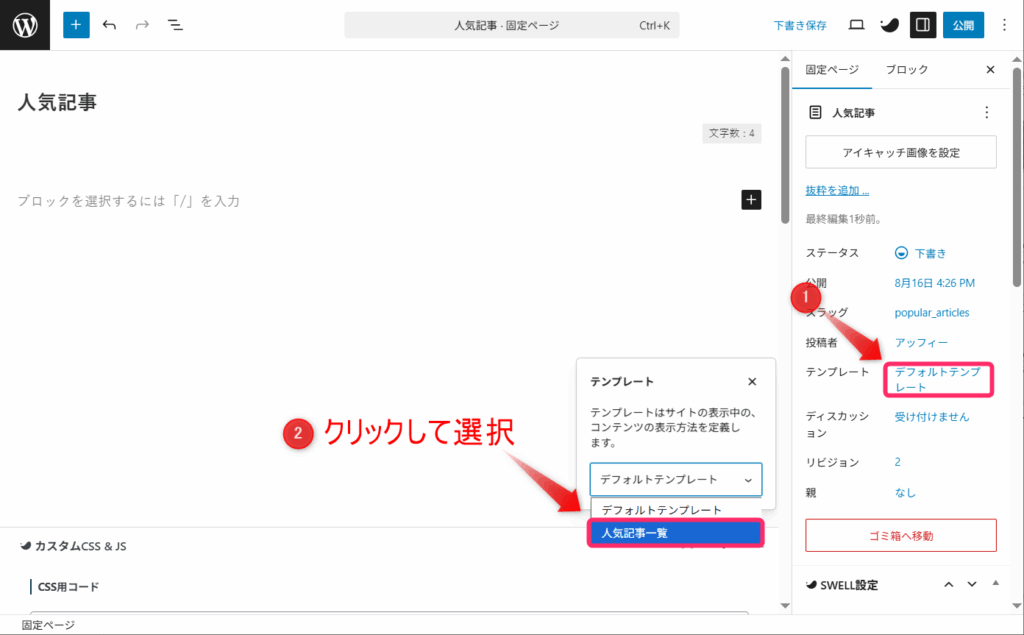Switch to the ブロック tab
Viewport: 1024px width, 635px height.
[x=906, y=69]
